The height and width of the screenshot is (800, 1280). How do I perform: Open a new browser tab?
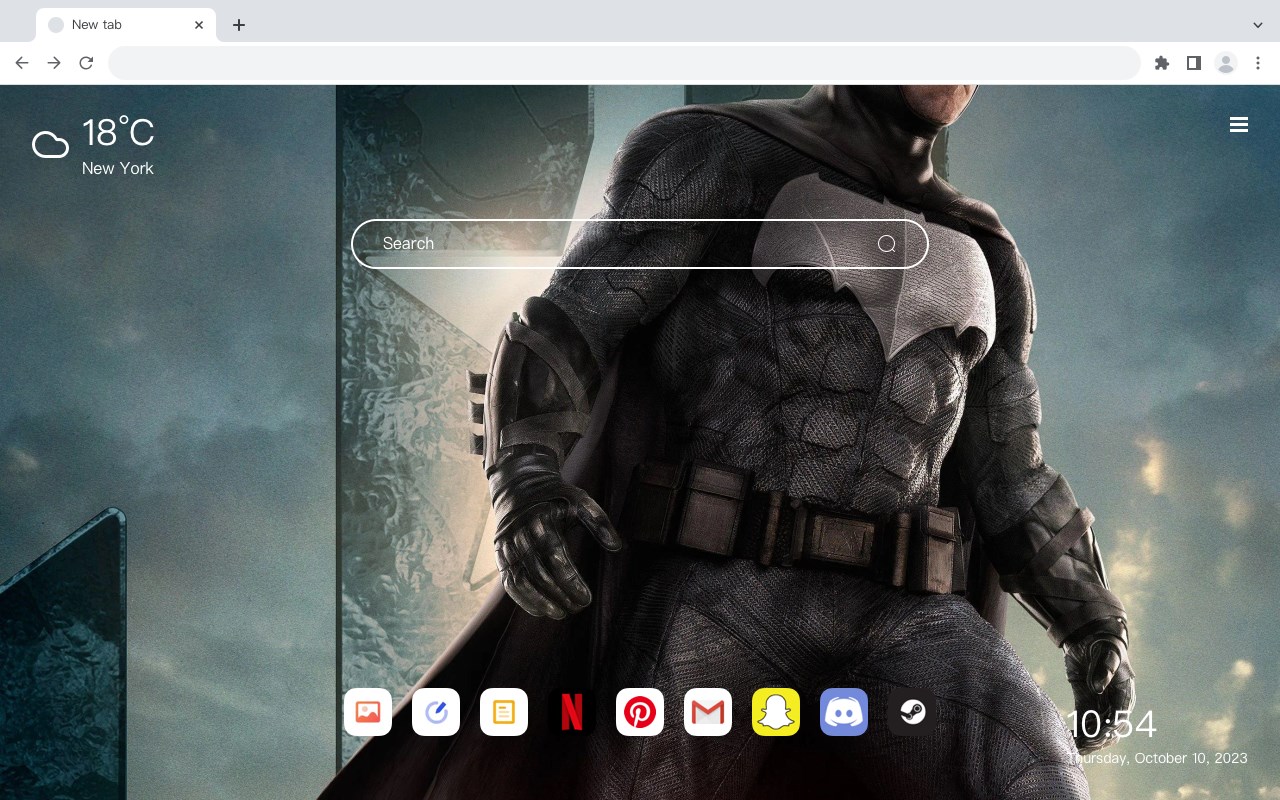pyautogui.click(x=238, y=25)
